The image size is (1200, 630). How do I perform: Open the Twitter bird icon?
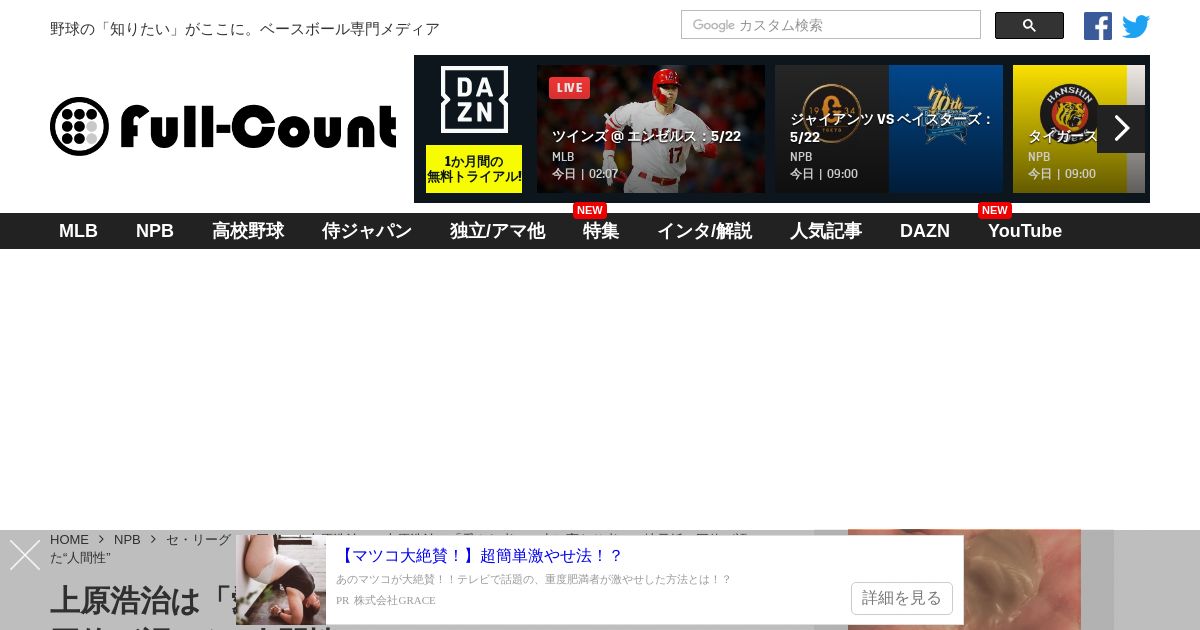pyautogui.click(x=1136, y=26)
